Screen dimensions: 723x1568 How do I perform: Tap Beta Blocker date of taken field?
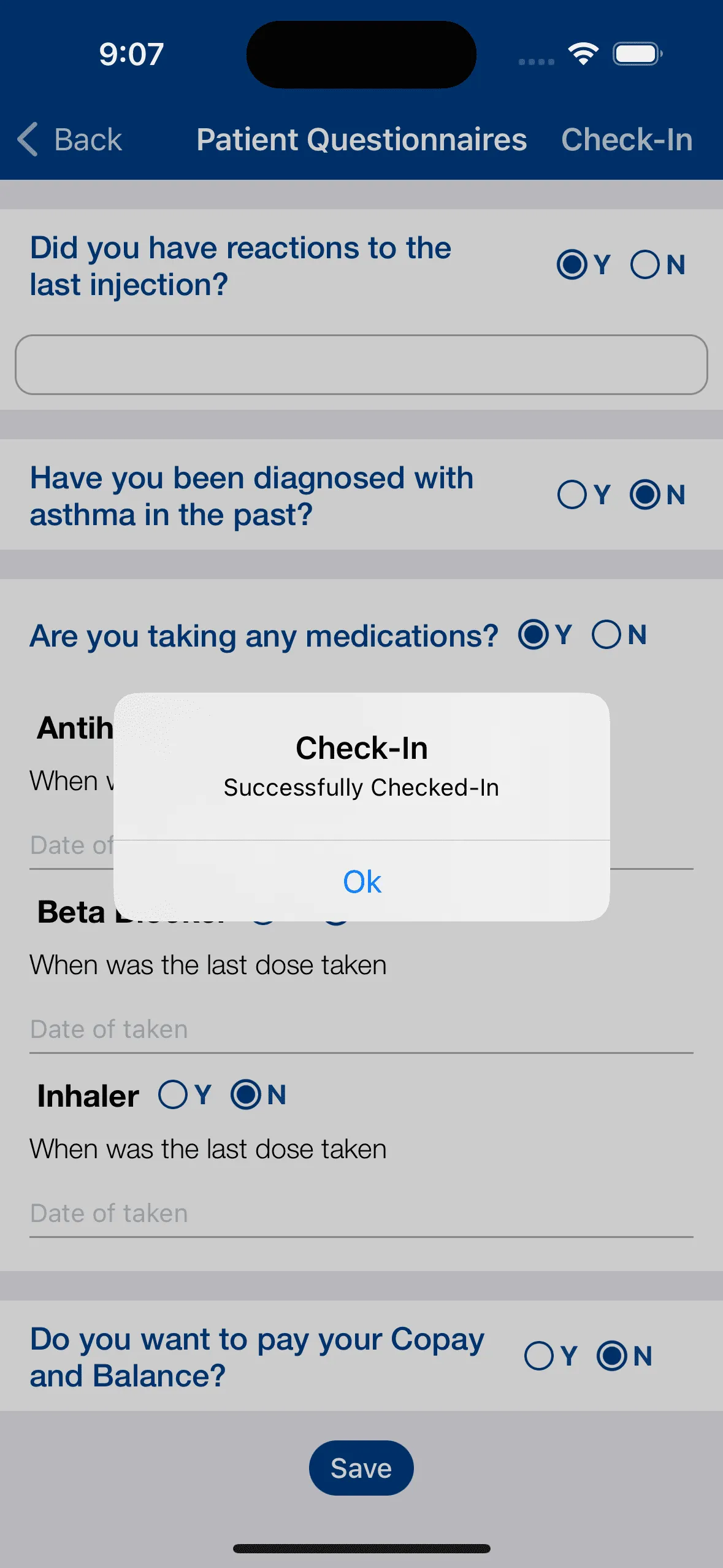coord(361,1029)
